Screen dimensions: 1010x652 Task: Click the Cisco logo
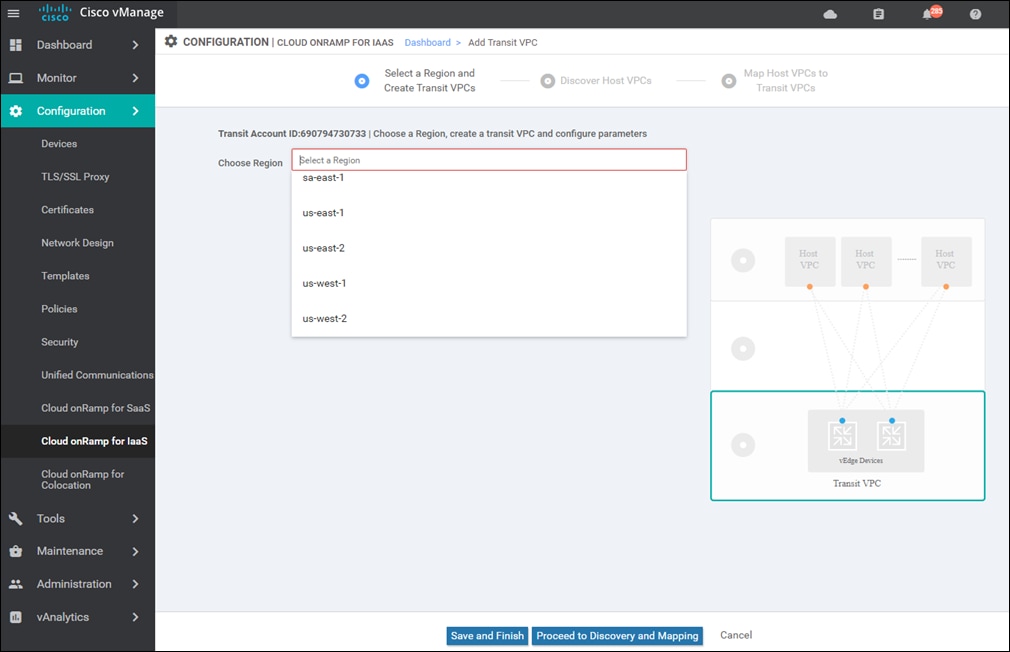click(x=55, y=13)
